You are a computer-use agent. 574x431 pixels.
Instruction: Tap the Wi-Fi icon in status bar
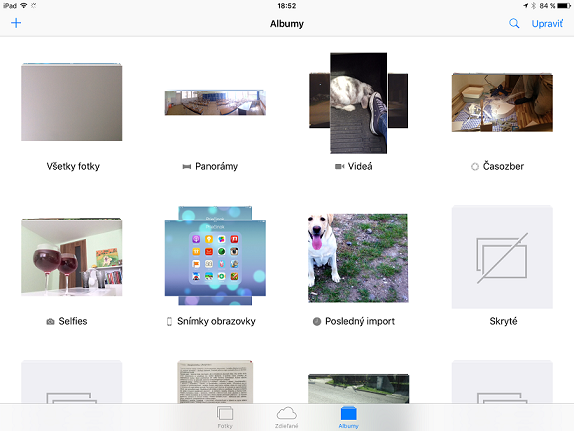(x=24, y=5)
